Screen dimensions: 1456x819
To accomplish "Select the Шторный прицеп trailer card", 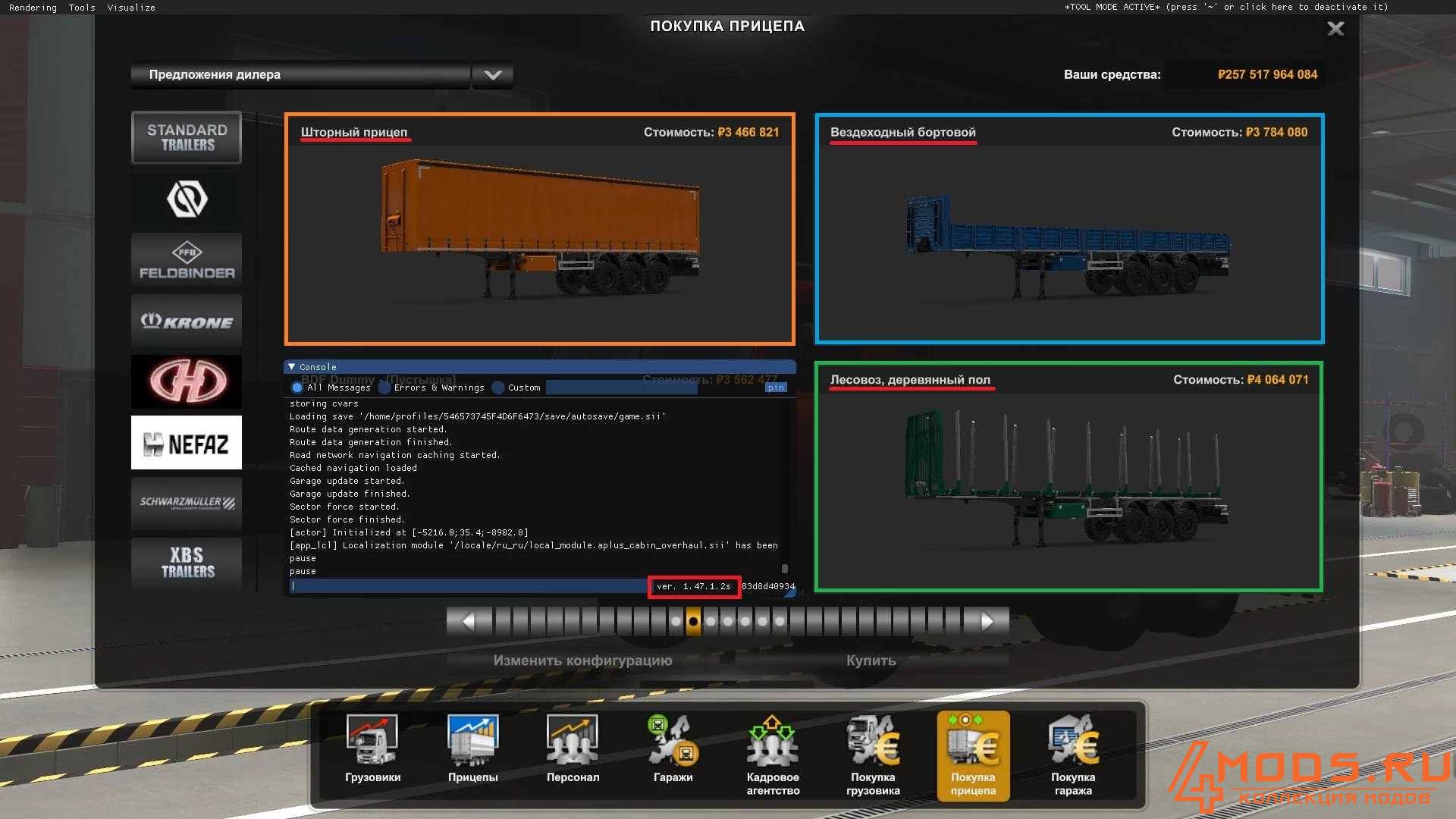I will pyautogui.click(x=540, y=229).
